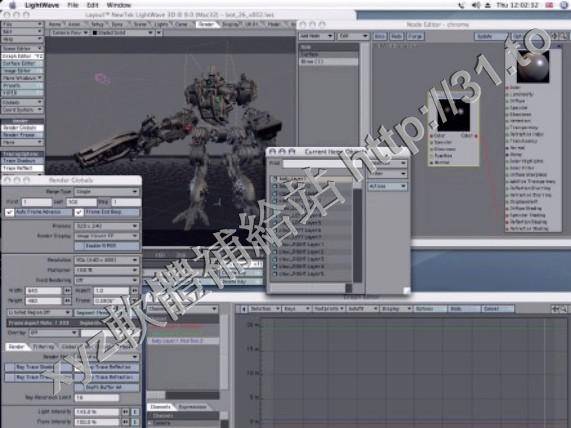Open the Overlay dropdown in Render Globals
571x428 pixels.
coord(54,333)
